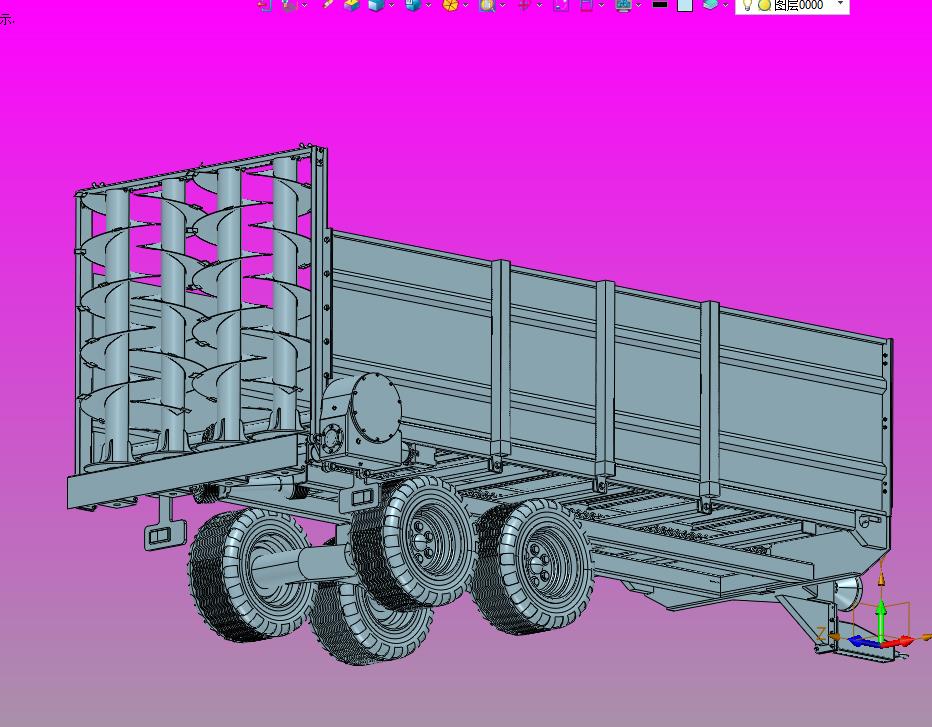The width and height of the screenshot is (932, 727).
Task: Open the 图层0000 layer dropdown list
Action: pos(840,4)
